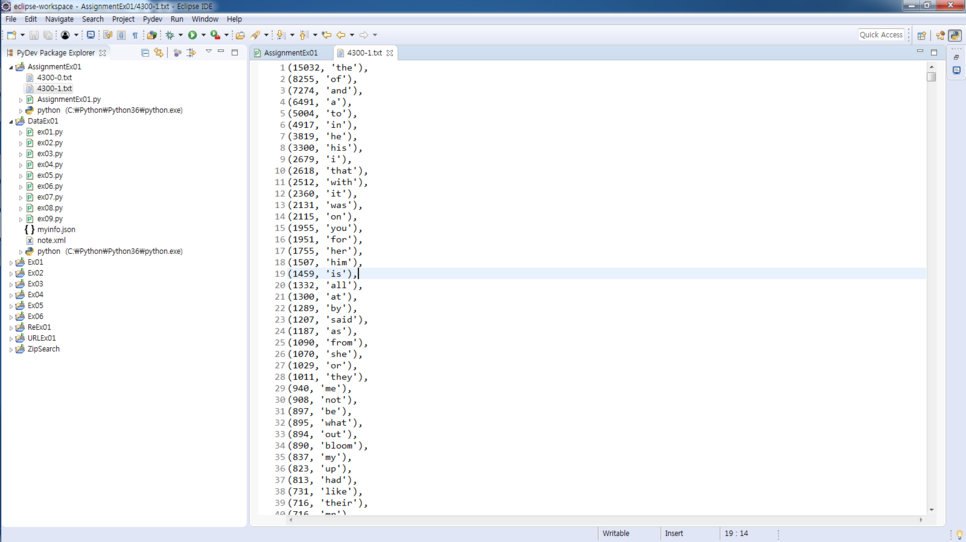966x542 pixels.
Task: Toggle Word Wrap toolbar icon
Action: coord(107,35)
